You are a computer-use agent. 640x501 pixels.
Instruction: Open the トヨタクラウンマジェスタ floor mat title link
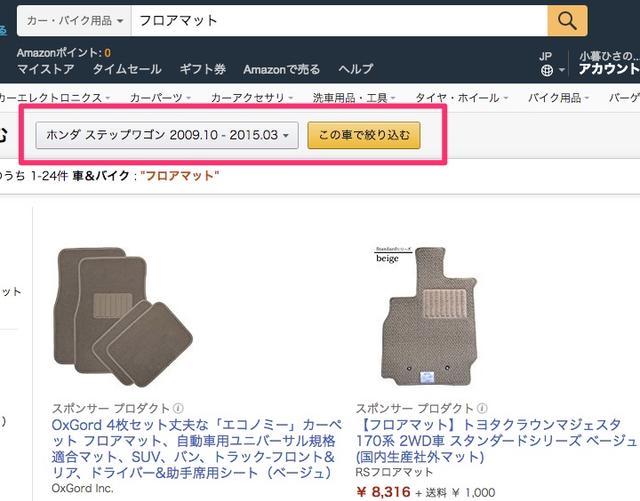pos(496,441)
